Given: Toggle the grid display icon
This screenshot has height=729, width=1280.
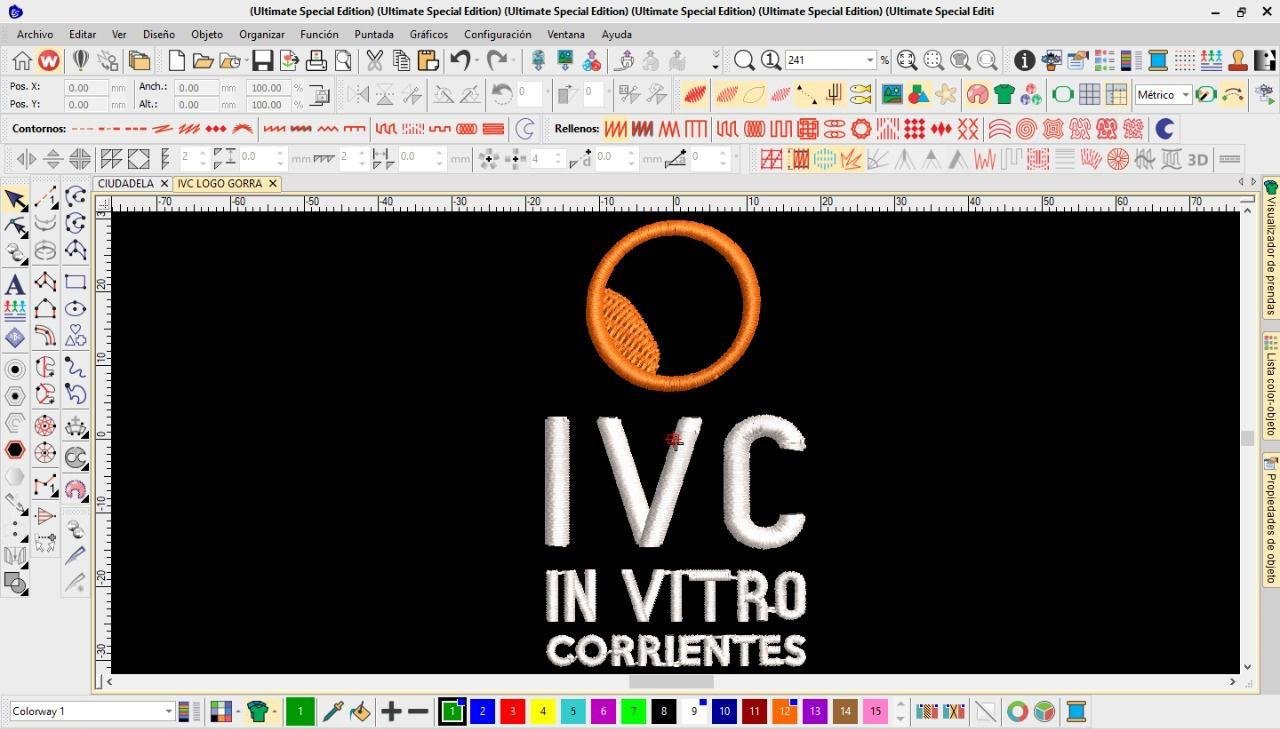Looking at the screenshot, I should (1089, 95).
